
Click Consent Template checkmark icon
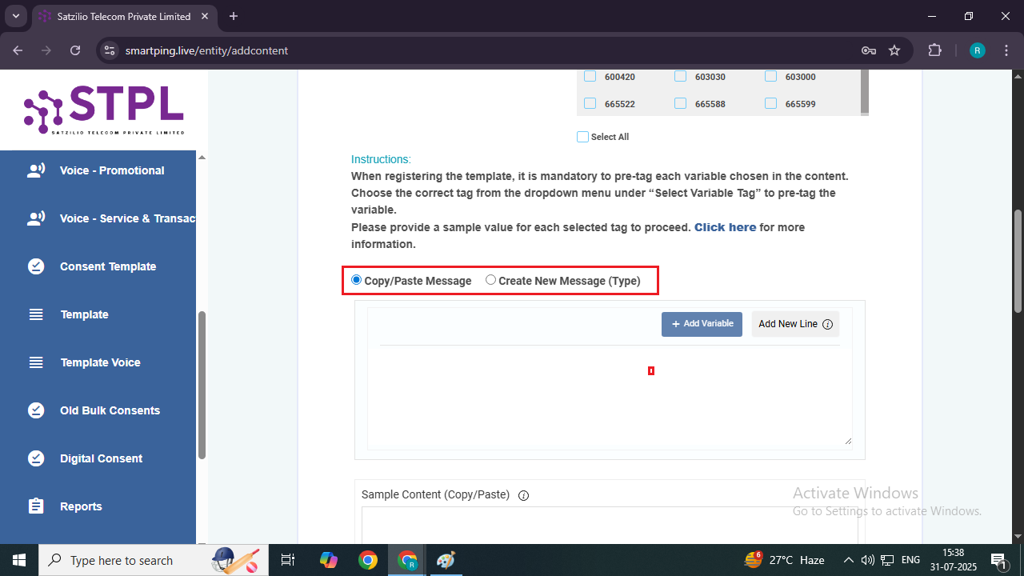[x=36, y=266]
